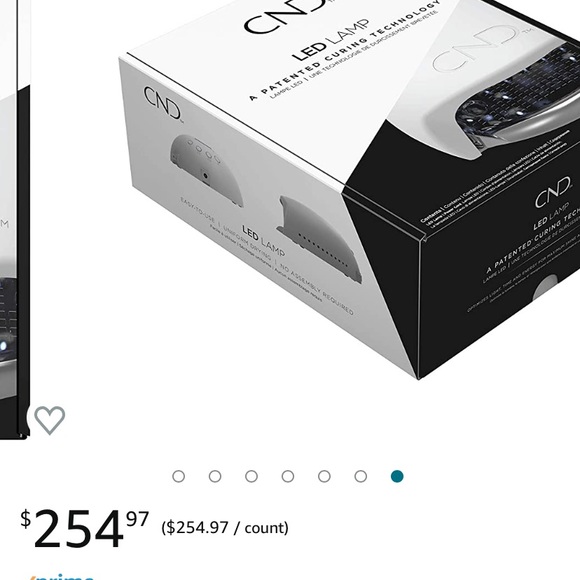Click the active teal seventh carousel dot

[397, 476]
